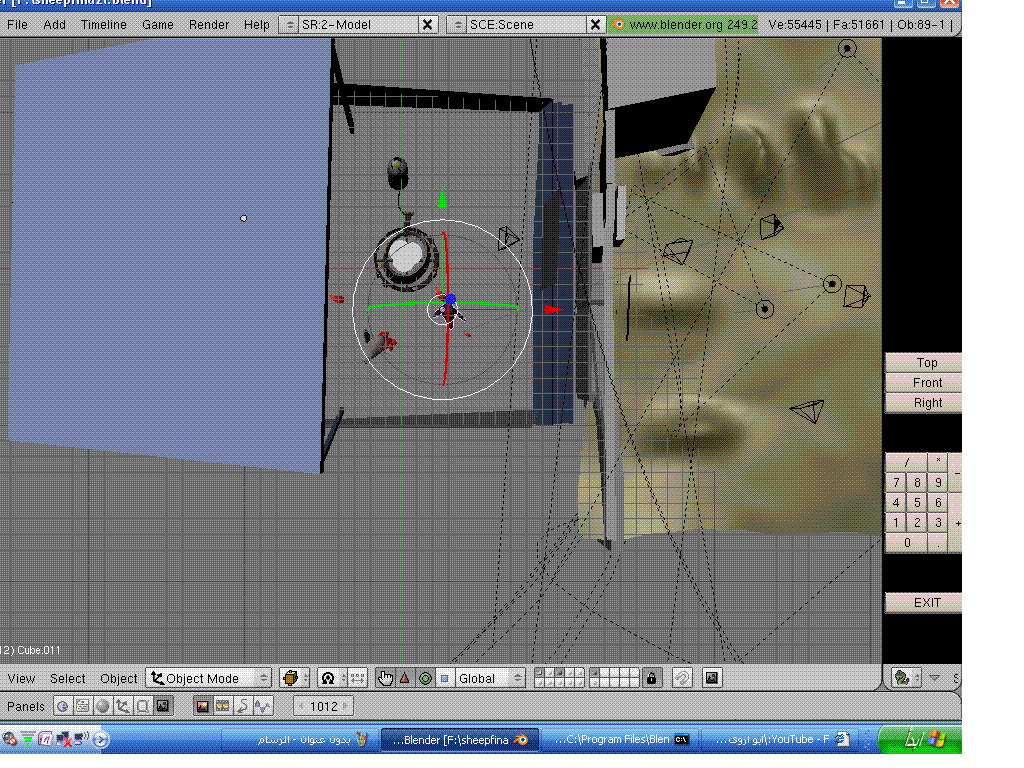Screen dimensions: 1024x768
Task: Expand hidden system tray icons arrow
Action: pyautogui.click(x=101, y=739)
